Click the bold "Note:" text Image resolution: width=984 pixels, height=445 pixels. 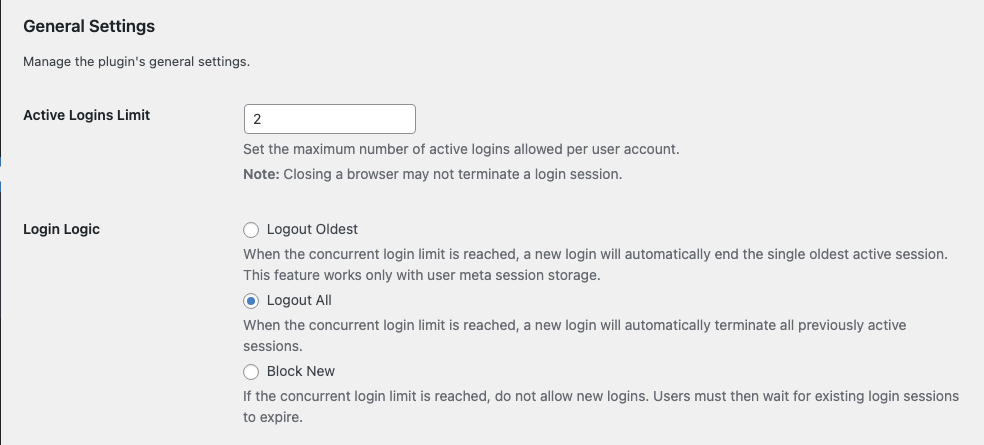[x=261, y=174]
